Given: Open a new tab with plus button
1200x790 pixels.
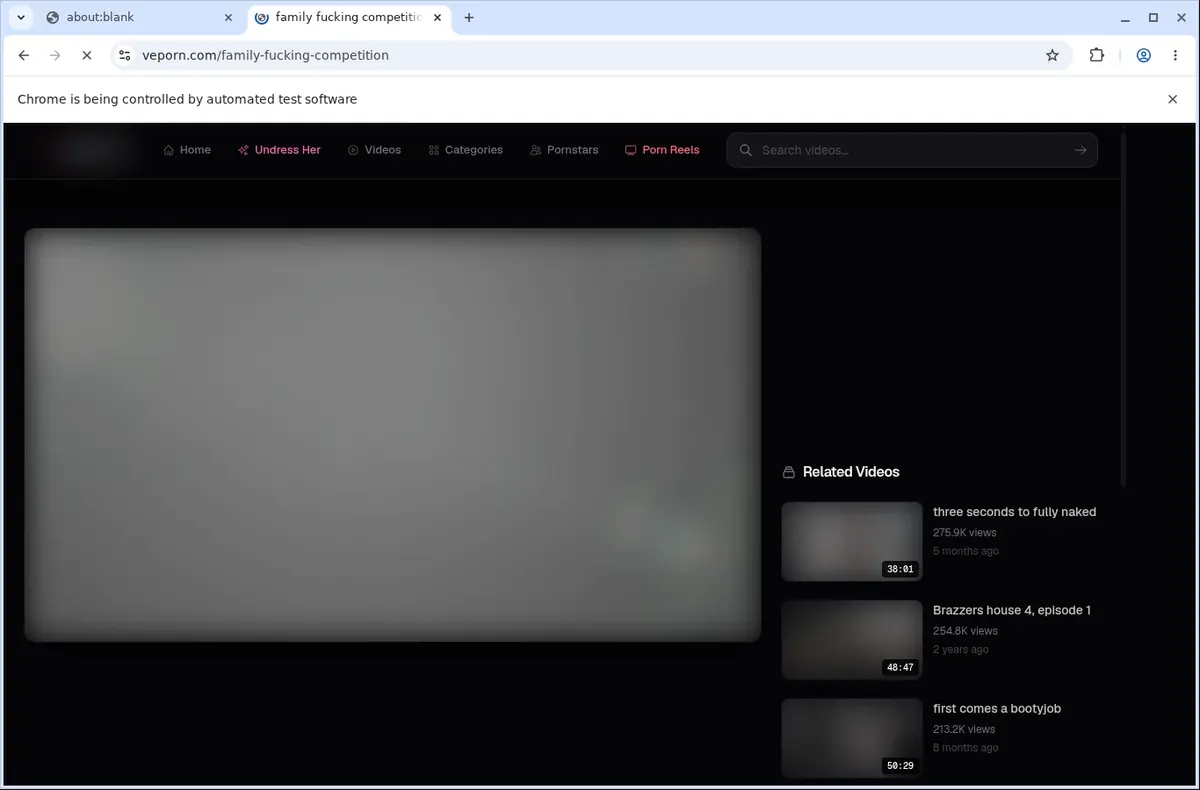Looking at the screenshot, I should [x=469, y=17].
